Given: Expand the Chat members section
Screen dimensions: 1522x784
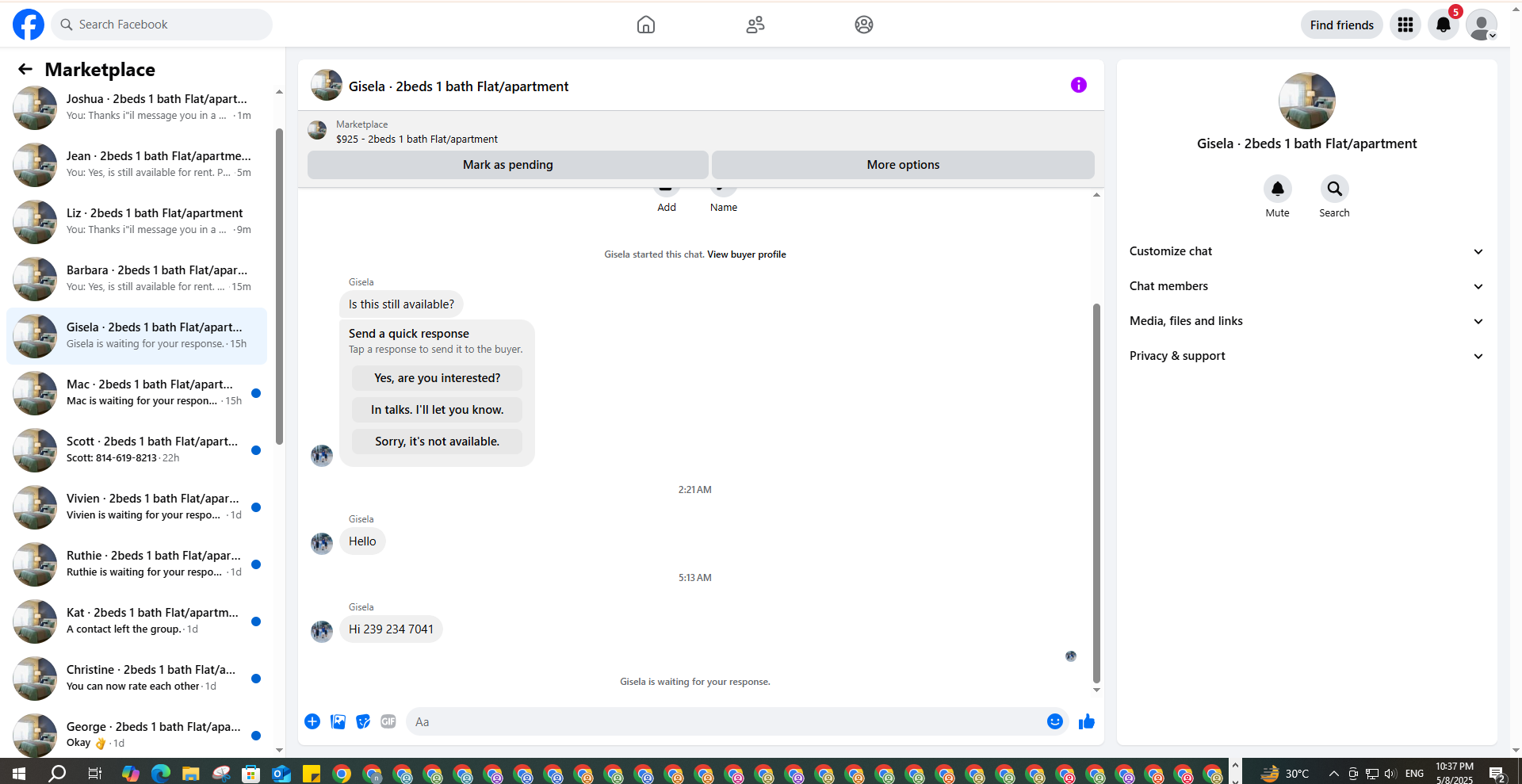Looking at the screenshot, I should 1307,286.
